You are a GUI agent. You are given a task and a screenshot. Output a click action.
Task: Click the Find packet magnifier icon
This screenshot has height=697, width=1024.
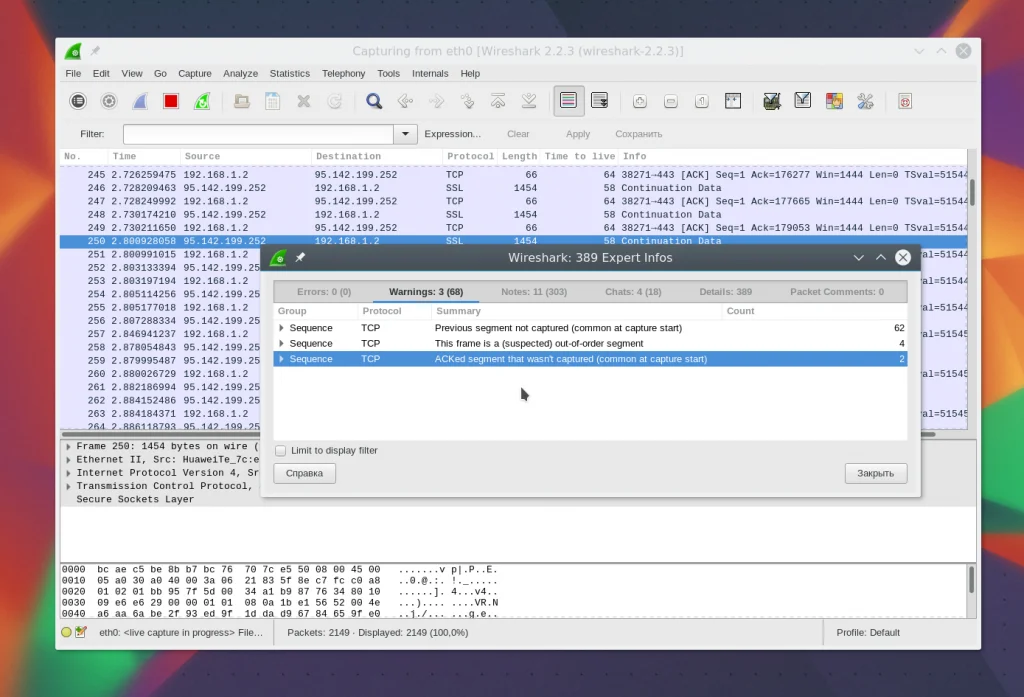click(x=374, y=101)
